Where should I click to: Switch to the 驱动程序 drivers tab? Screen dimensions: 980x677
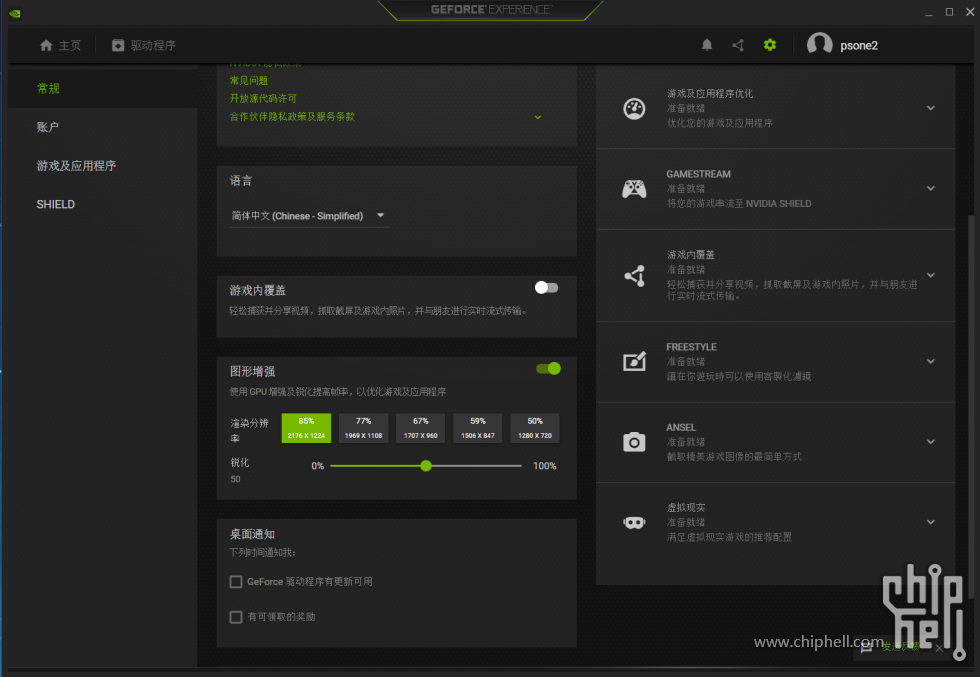click(x=144, y=45)
